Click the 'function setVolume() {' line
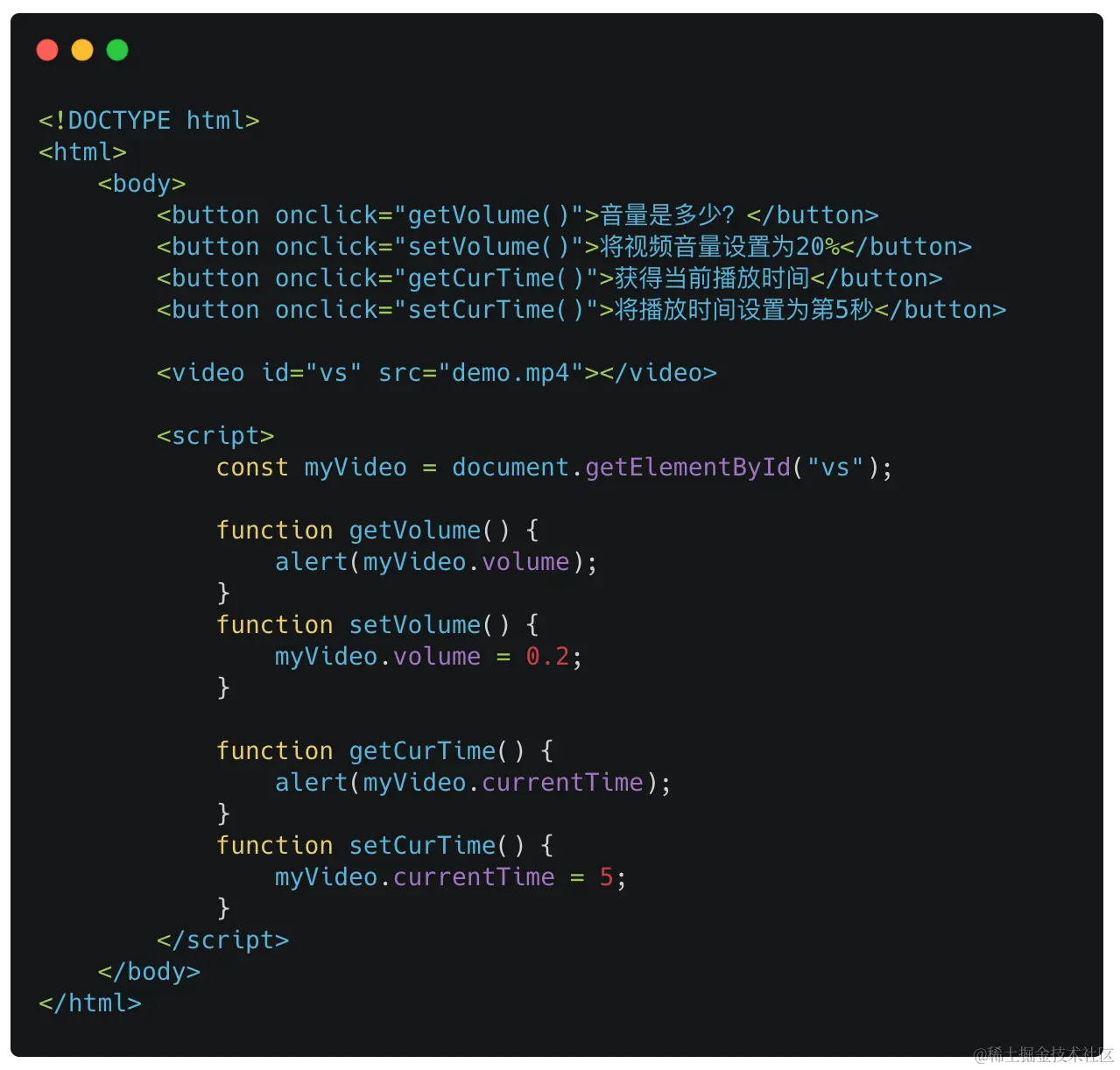Screen dimensions: 1120x1070 tap(377, 624)
